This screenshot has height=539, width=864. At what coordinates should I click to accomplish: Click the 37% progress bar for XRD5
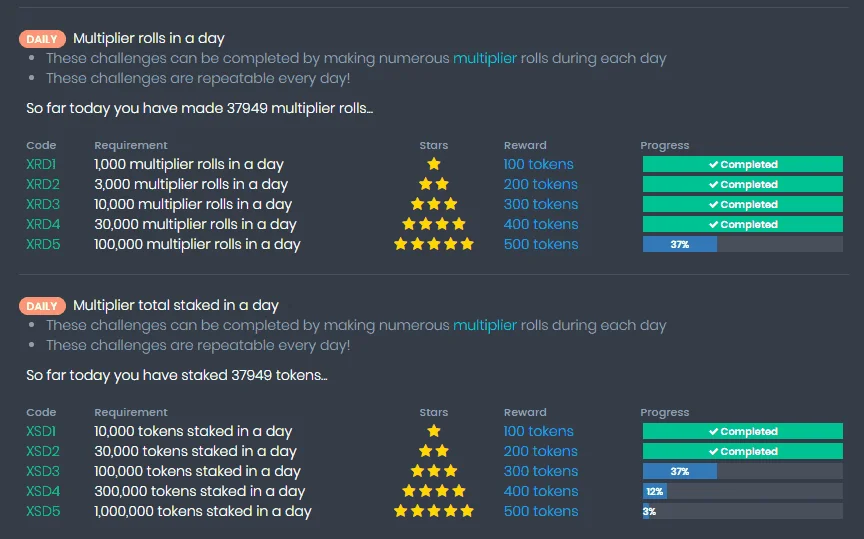coord(742,244)
